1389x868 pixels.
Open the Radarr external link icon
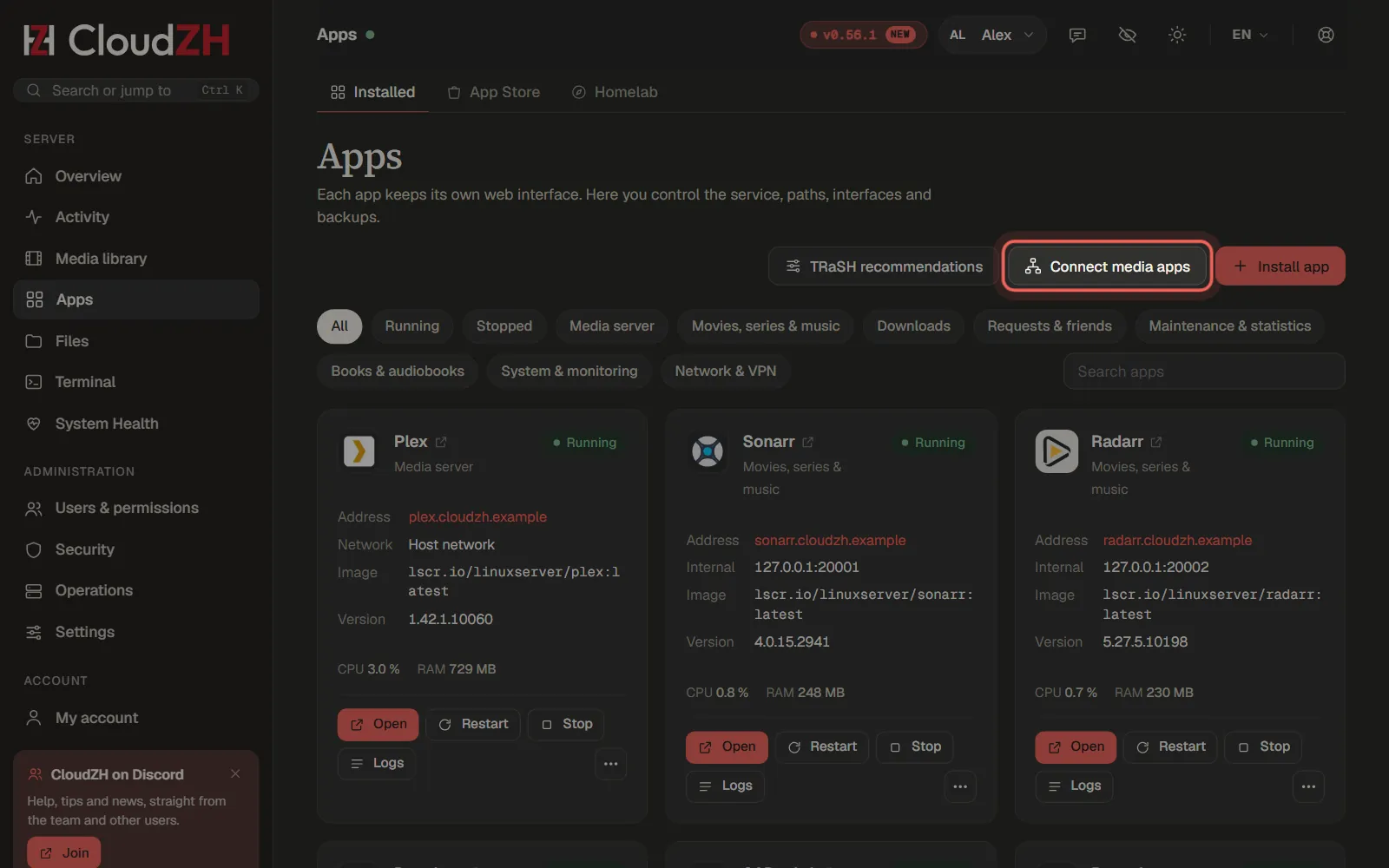click(x=1156, y=442)
